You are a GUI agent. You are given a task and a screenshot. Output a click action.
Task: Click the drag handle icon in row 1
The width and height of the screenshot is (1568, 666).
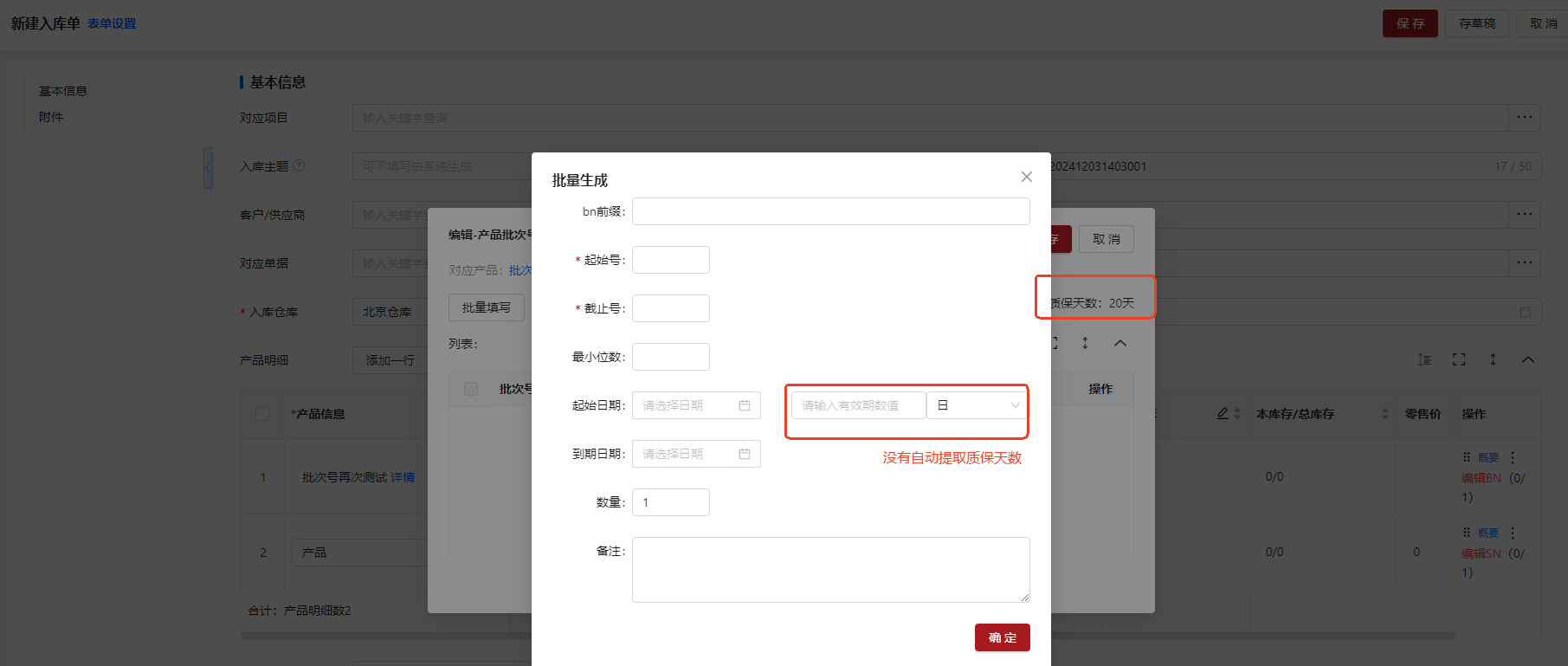pyautogui.click(x=1467, y=457)
